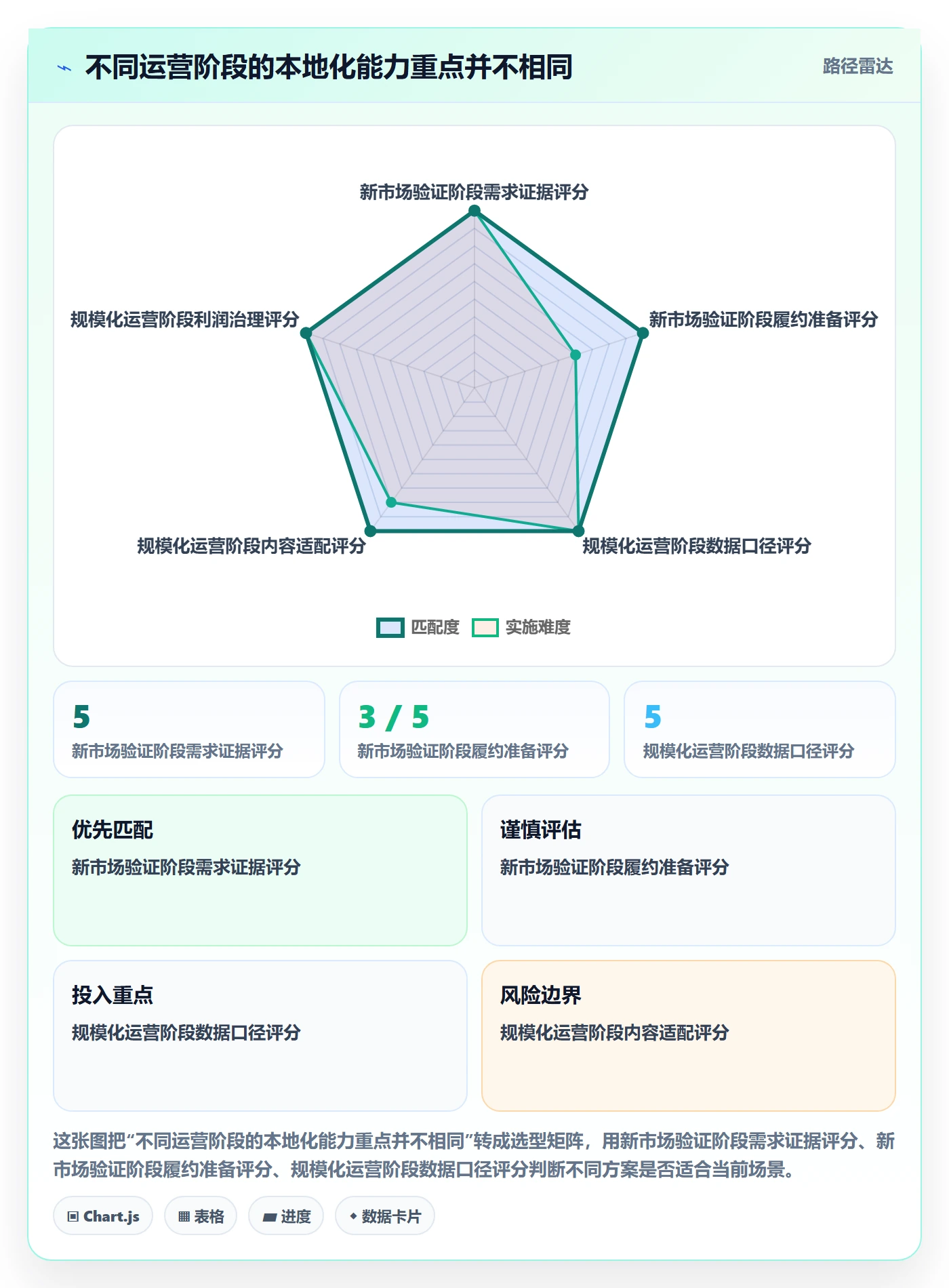Open the 风险边界 card
This screenshot has height=1288, width=949.
click(689, 1036)
